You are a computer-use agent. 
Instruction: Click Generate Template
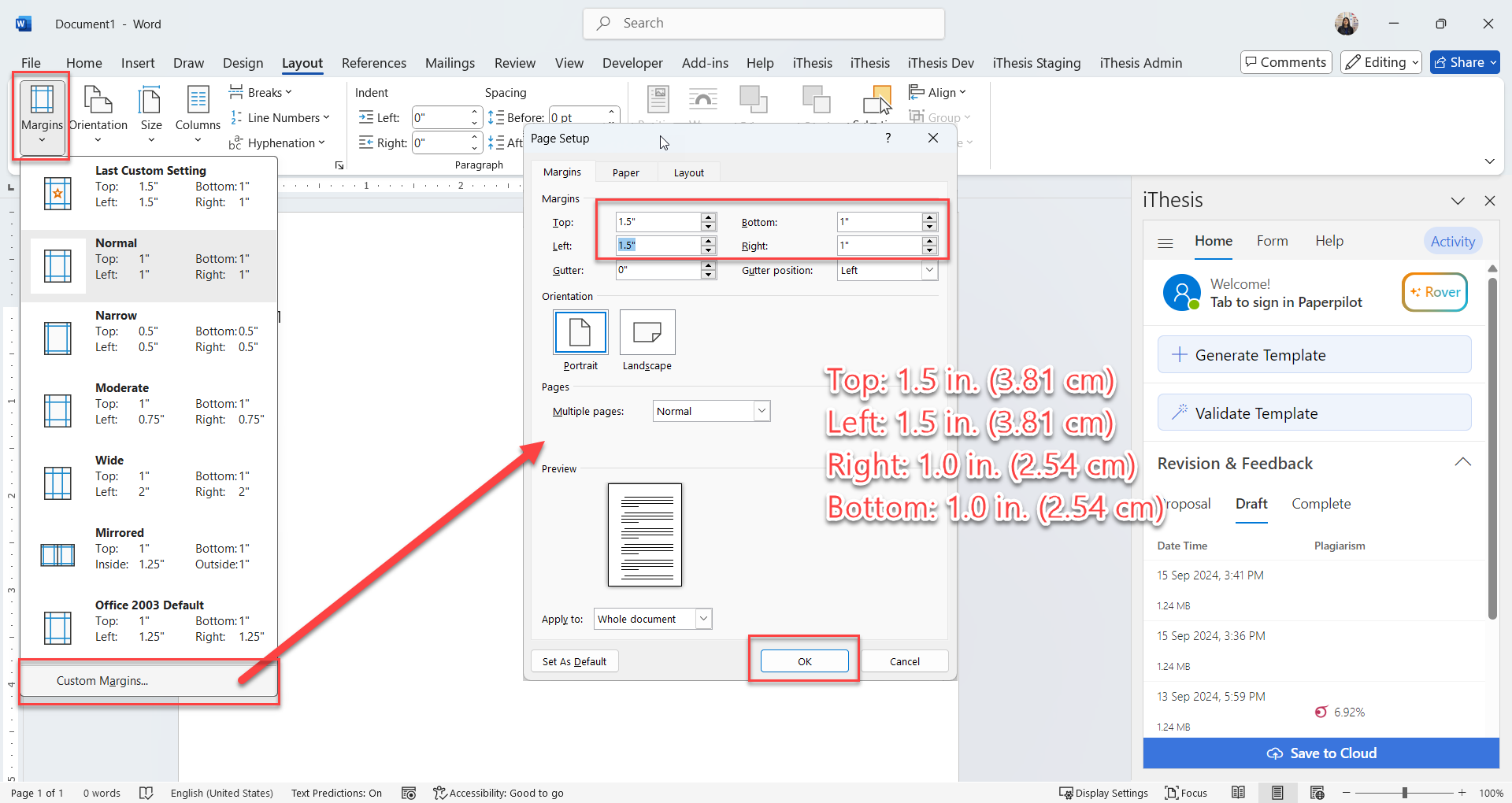tap(1314, 355)
